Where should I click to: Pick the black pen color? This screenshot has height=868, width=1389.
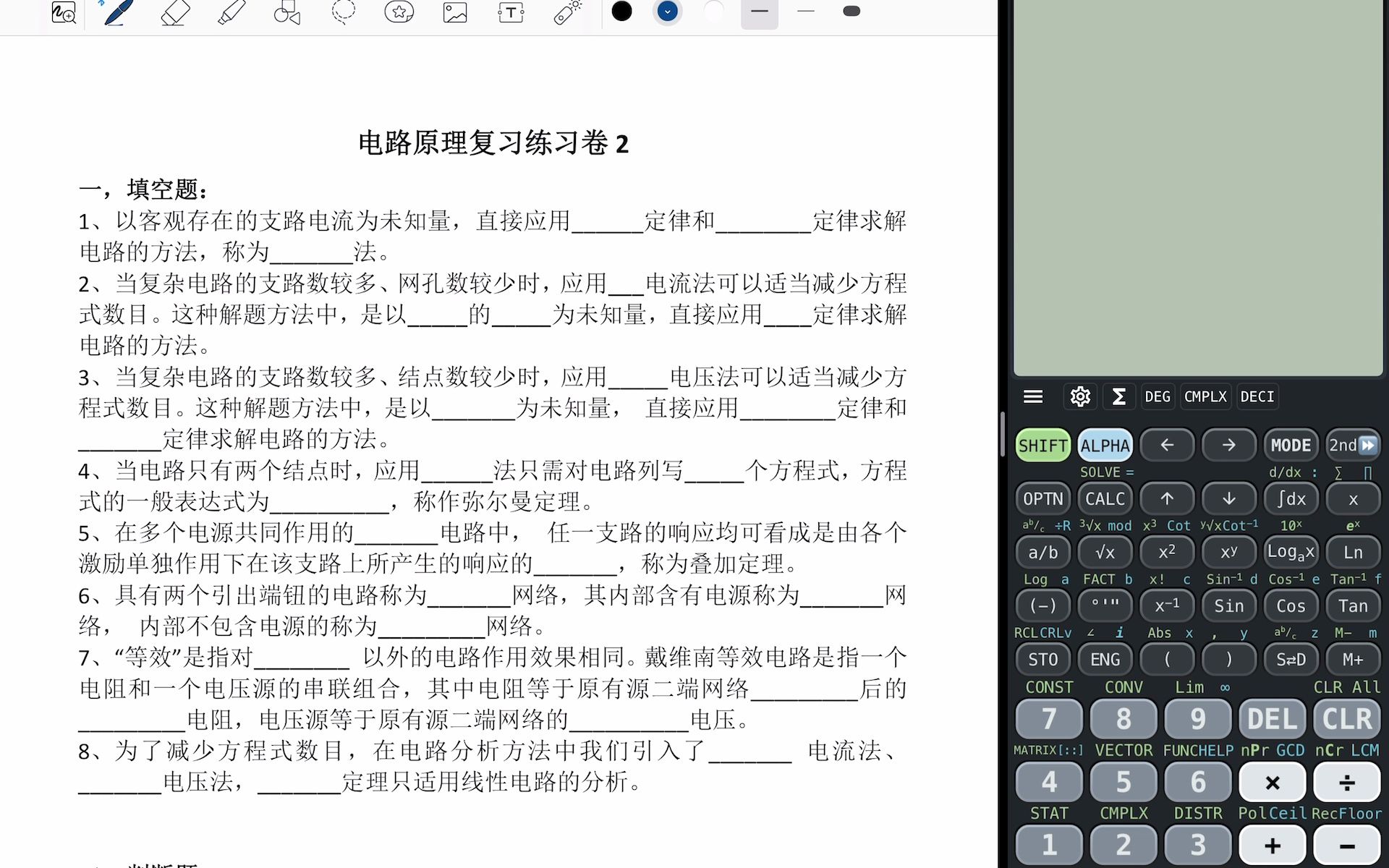621,12
